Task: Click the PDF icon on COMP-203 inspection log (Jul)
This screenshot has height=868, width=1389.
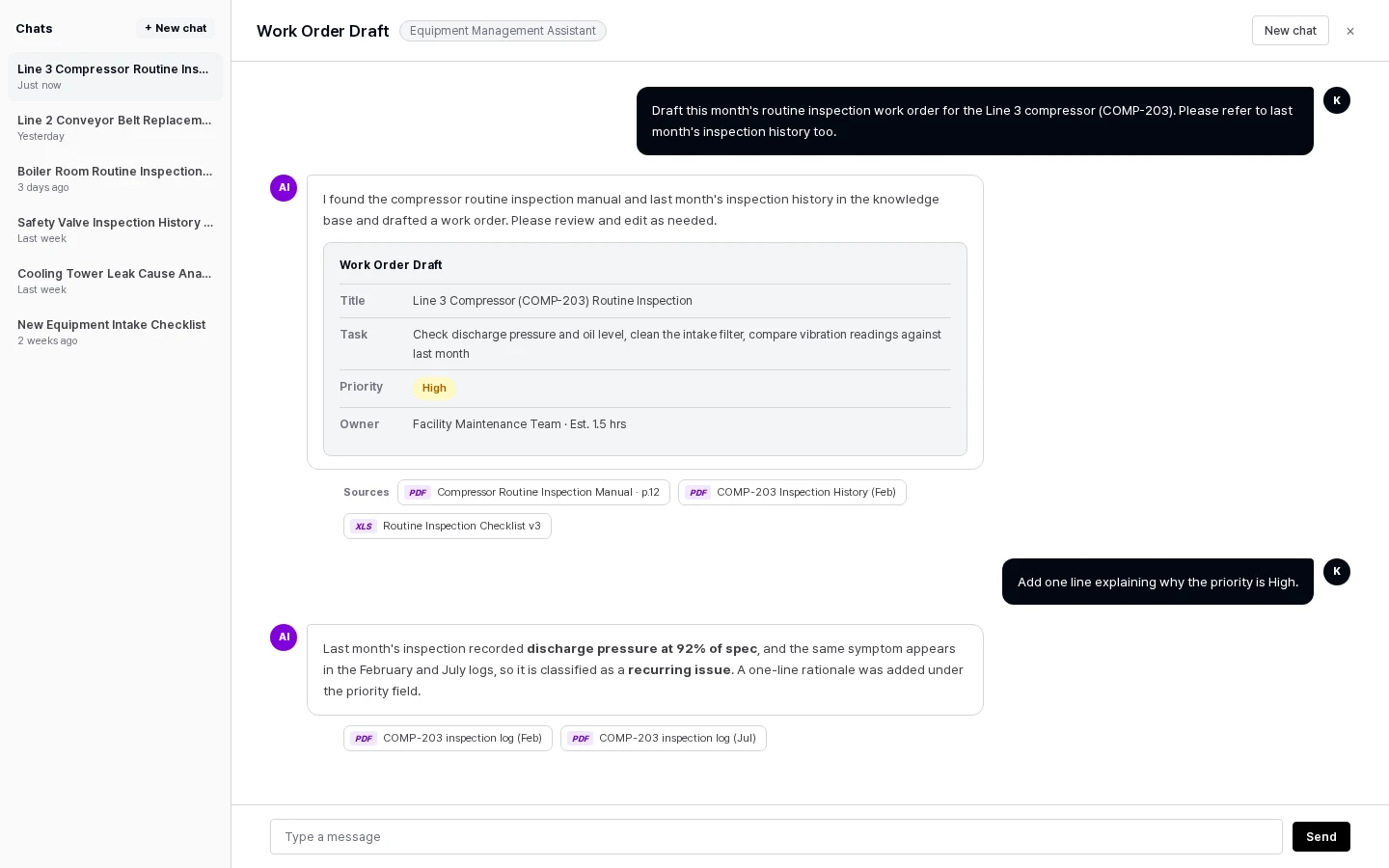Action: point(580,739)
